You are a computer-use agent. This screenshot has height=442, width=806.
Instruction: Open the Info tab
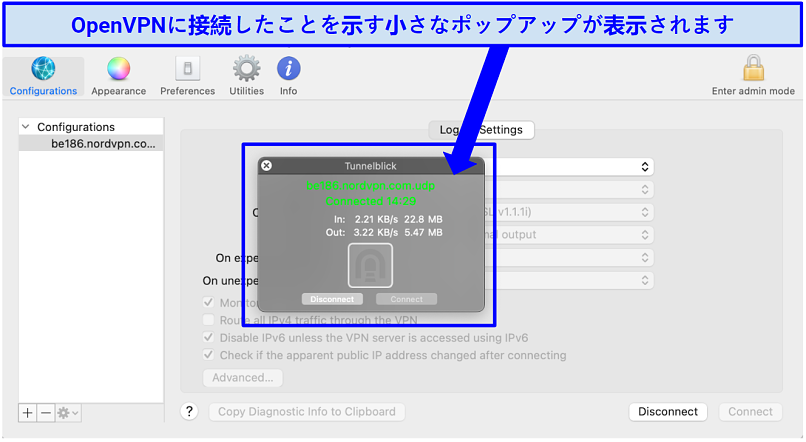pyautogui.click(x=288, y=77)
